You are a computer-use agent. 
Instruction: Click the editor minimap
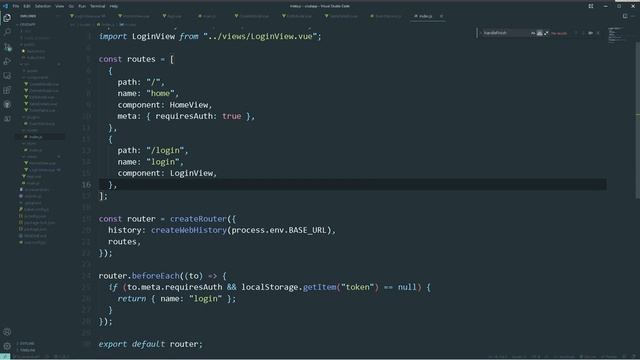click(x=616, y=35)
